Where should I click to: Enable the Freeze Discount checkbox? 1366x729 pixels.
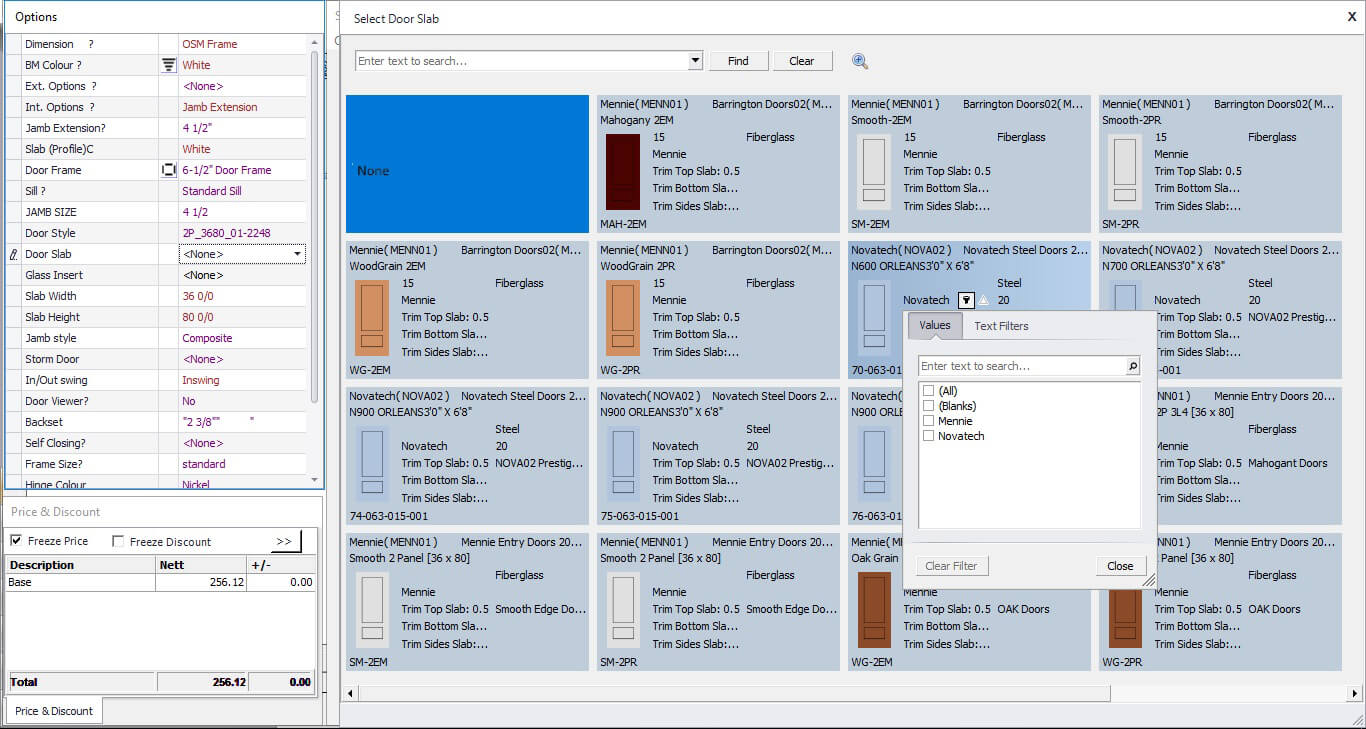(118, 542)
